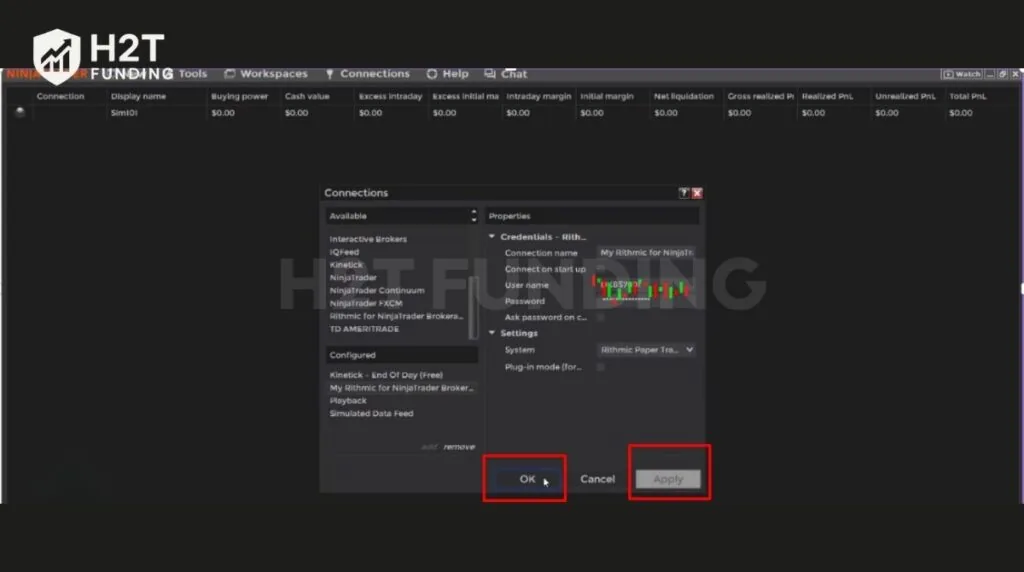Click the Sim101 account display name cell
The image size is (1024, 572).
click(x=124, y=112)
